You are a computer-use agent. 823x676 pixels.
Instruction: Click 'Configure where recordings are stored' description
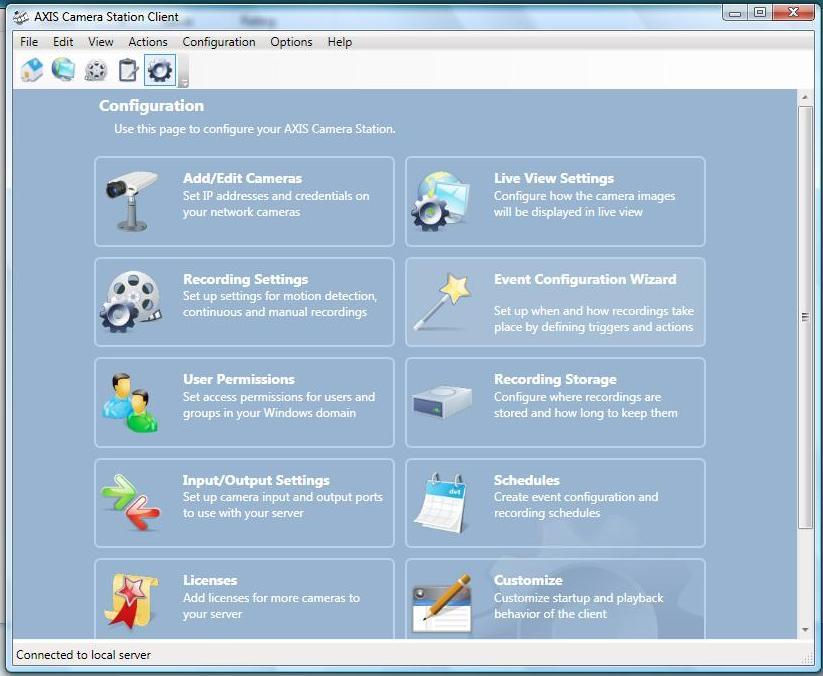[x=586, y=405]
